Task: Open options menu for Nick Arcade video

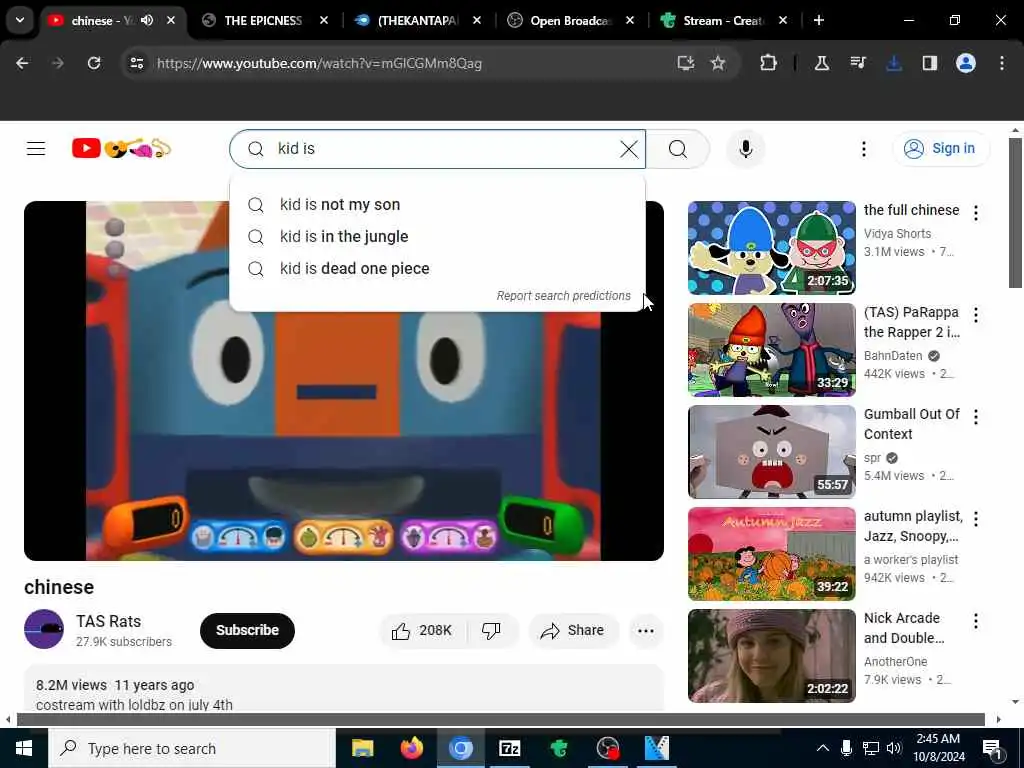Action: tap(976, 620)
